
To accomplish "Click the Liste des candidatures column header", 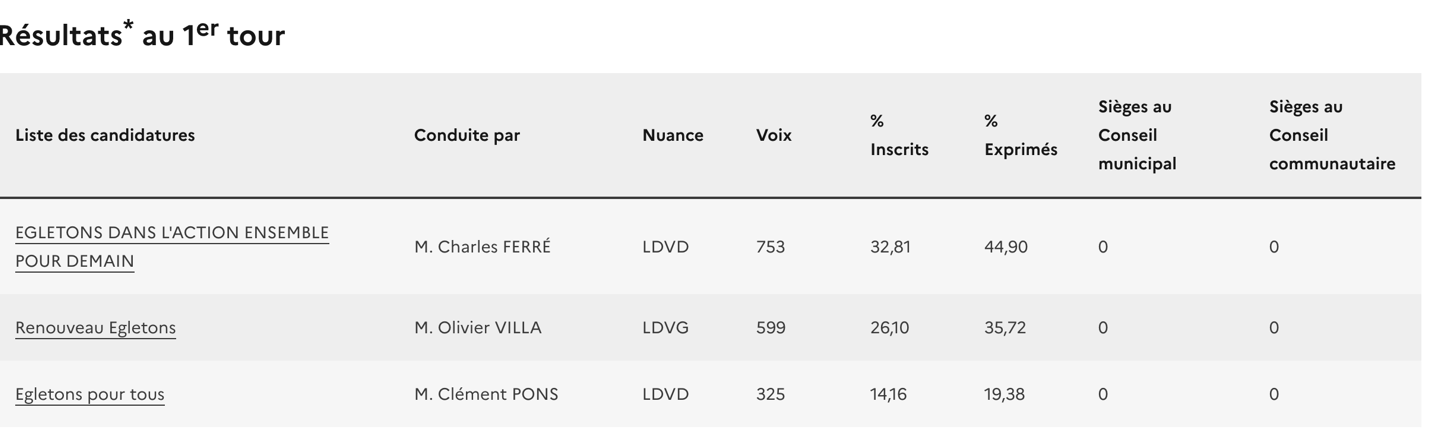I will click(x=105, y=135).
